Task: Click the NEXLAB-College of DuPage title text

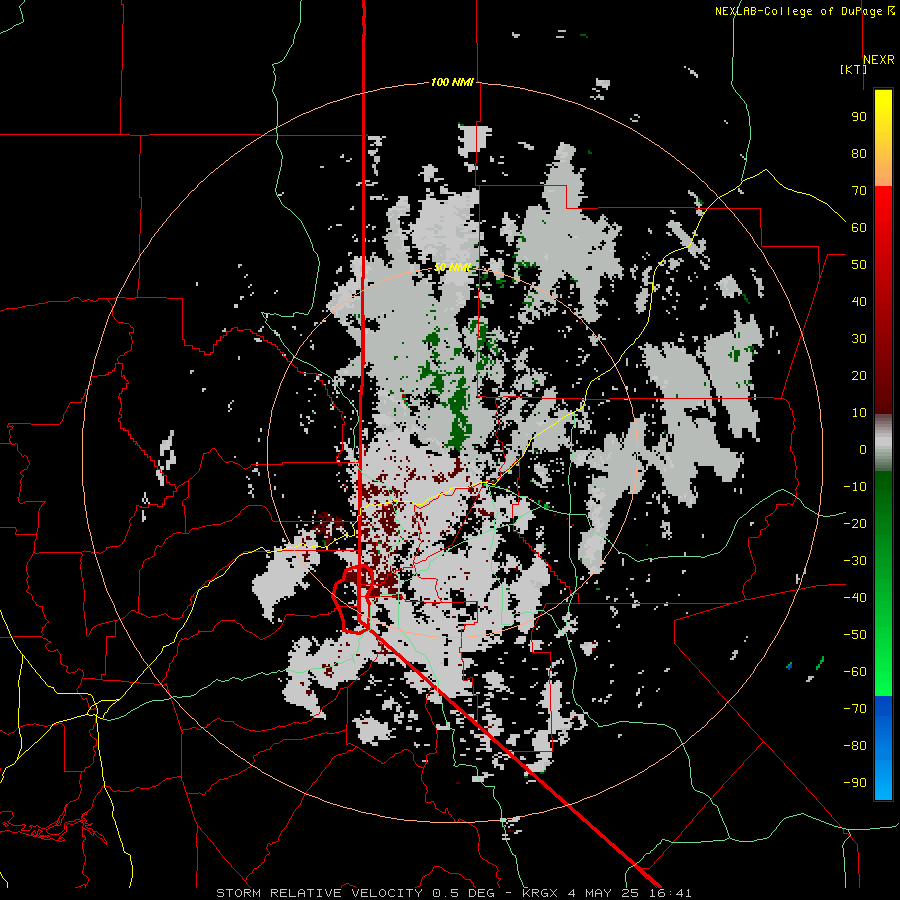Action: tap(804, 11)
